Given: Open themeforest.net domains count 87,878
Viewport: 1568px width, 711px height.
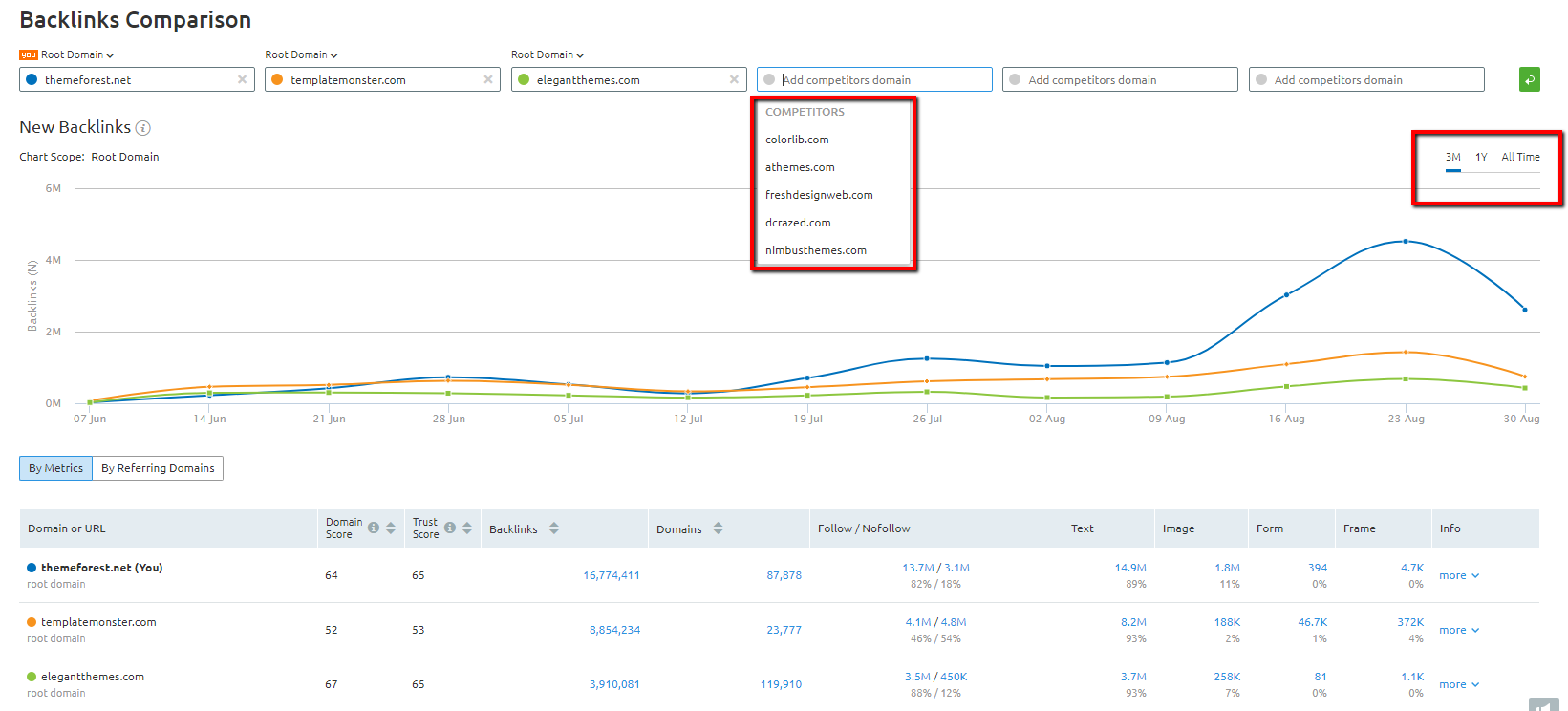Looking at the screenshot, I should [784, 575].
